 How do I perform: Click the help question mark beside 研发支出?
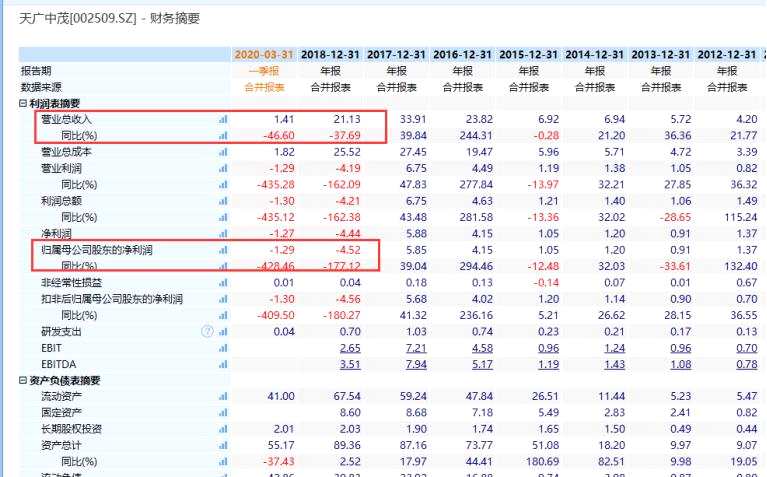click(x=207, y=332)
